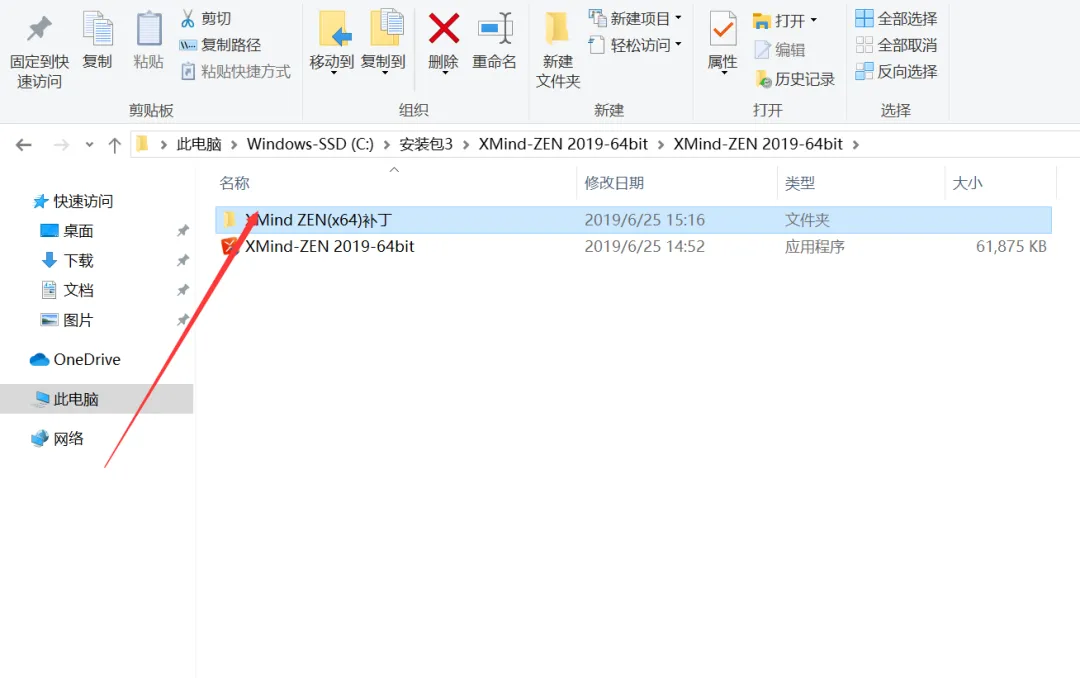
Task: Click the Pin to Quick access icon
Action: [39, 29]
